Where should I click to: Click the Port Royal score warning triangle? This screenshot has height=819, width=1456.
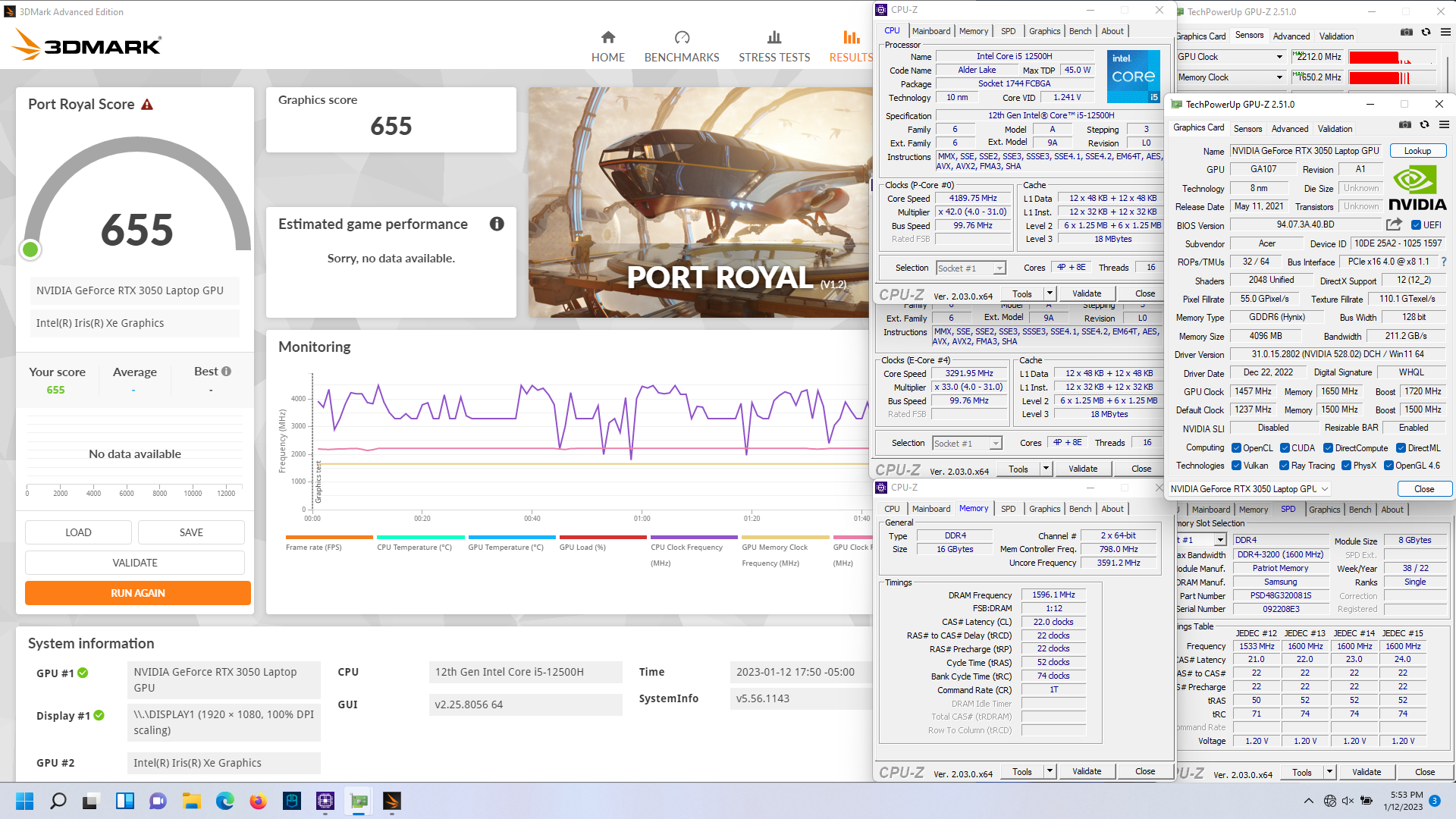147,105
